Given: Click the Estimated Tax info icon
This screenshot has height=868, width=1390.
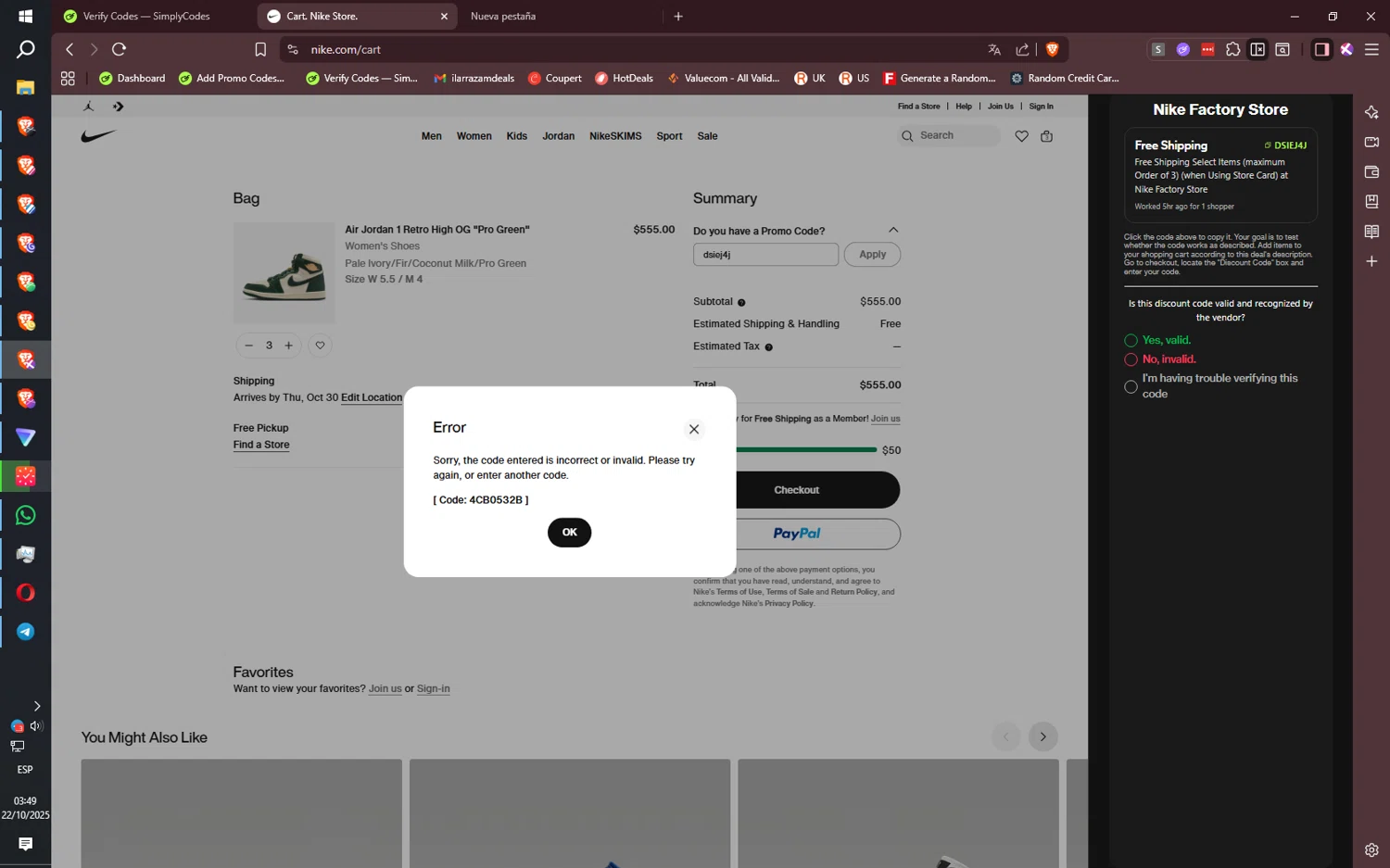Looking at the screenshot, I should [768, 347].
